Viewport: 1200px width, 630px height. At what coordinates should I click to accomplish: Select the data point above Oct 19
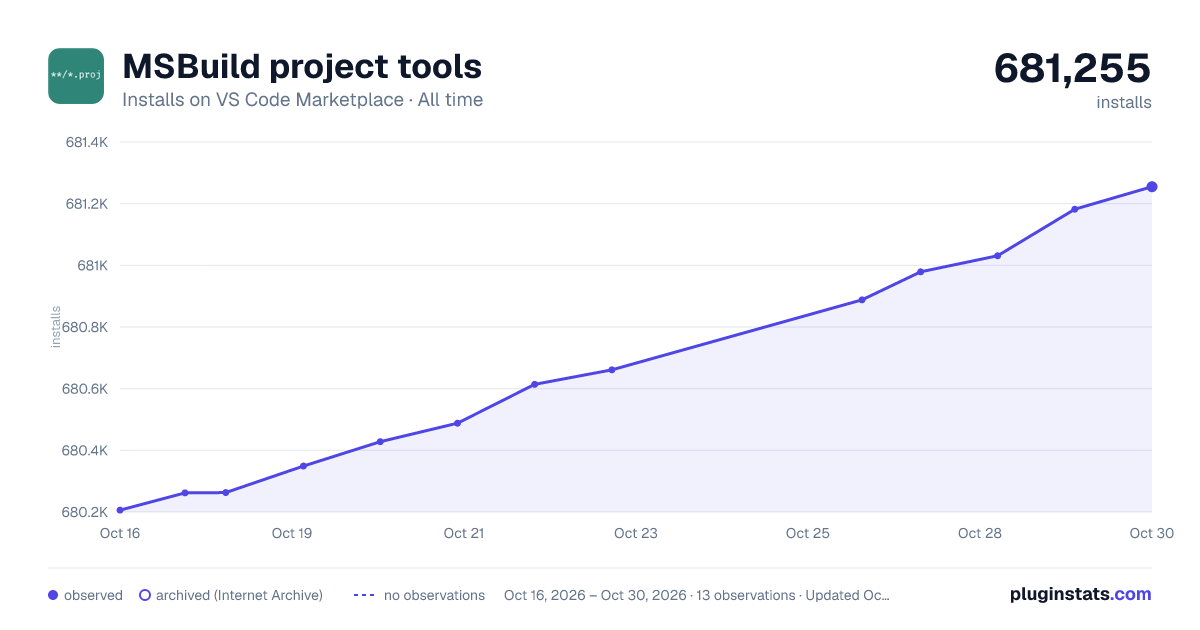pos(303,466)
